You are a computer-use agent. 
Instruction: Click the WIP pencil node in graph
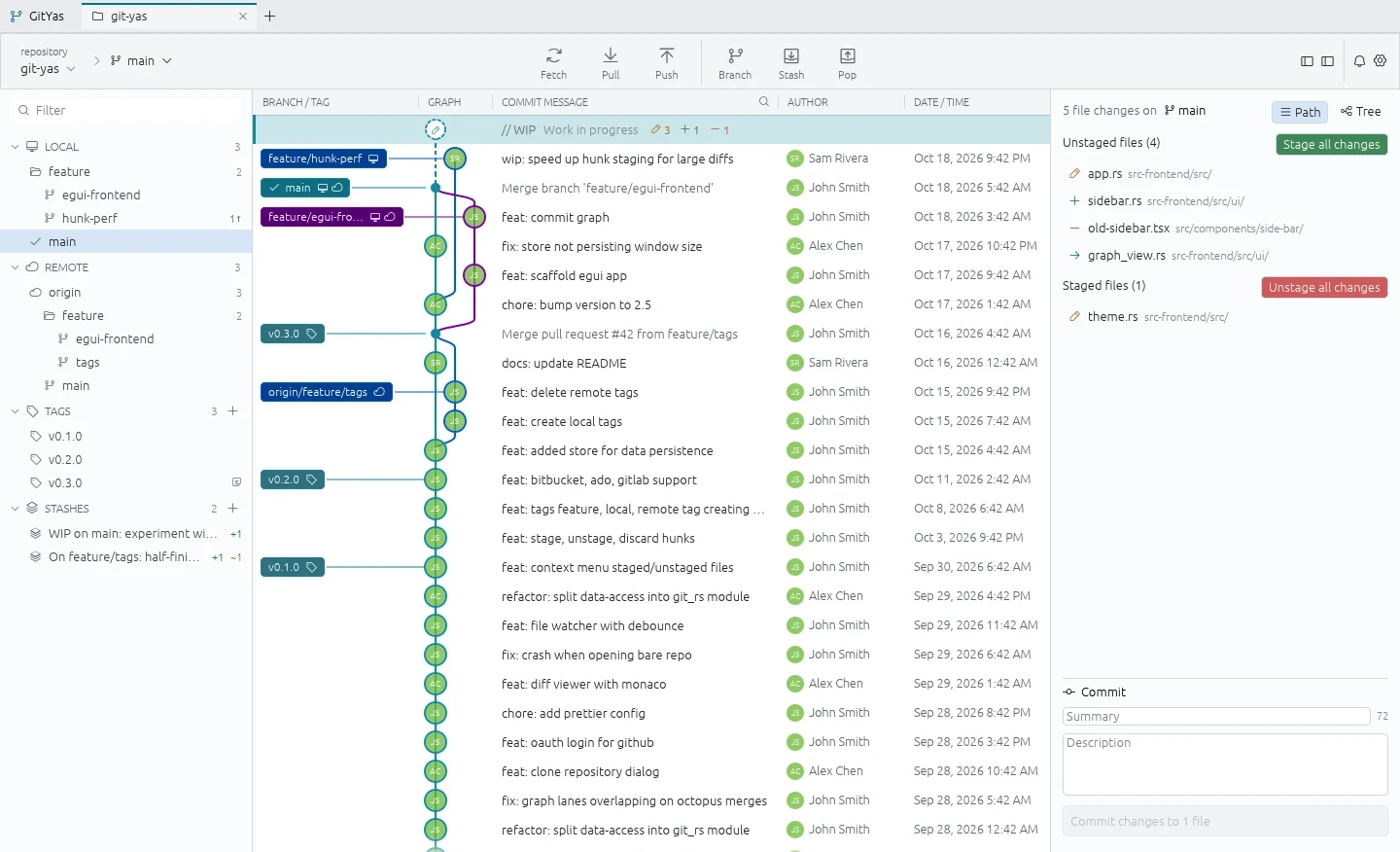click(x=436, y=129)
